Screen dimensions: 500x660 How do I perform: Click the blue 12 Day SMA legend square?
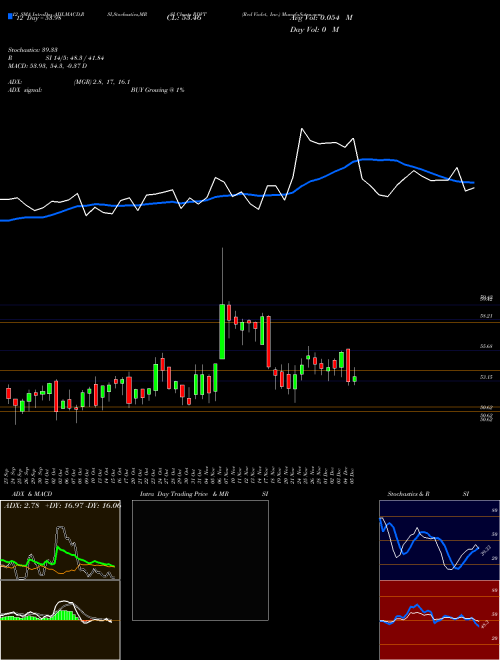tap(10, 16)
